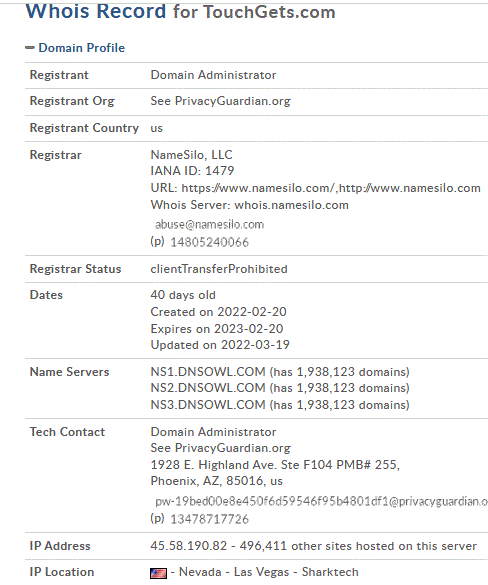Viewport: 488px width, 585px height.
Task: Click the tech contact phone 13478717726
Action: pos(209,519)
